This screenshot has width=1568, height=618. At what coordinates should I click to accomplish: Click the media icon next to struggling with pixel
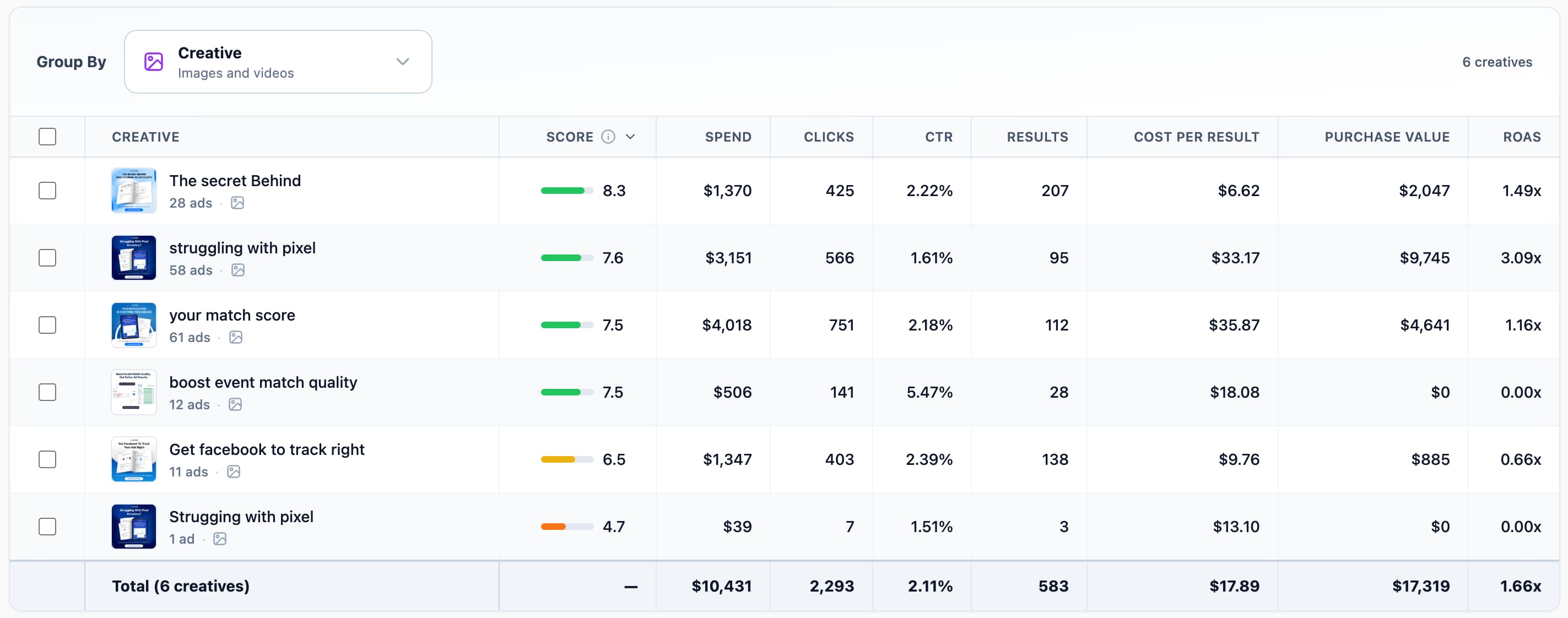coord(237,270)
